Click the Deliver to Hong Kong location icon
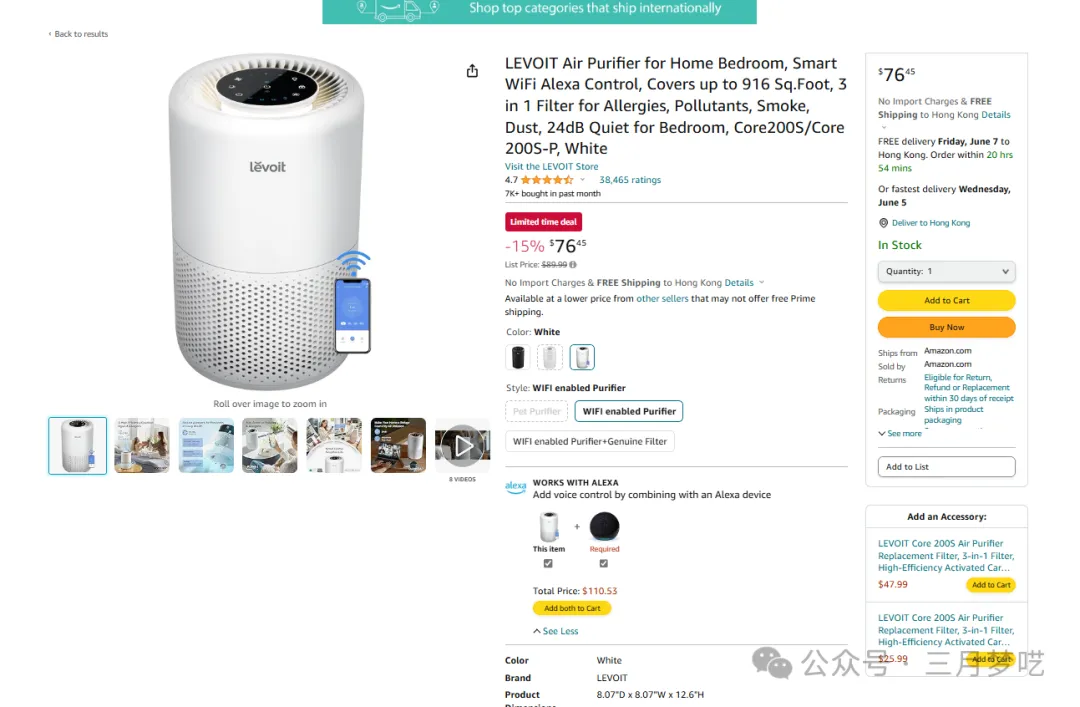 (x=883, y=223)
